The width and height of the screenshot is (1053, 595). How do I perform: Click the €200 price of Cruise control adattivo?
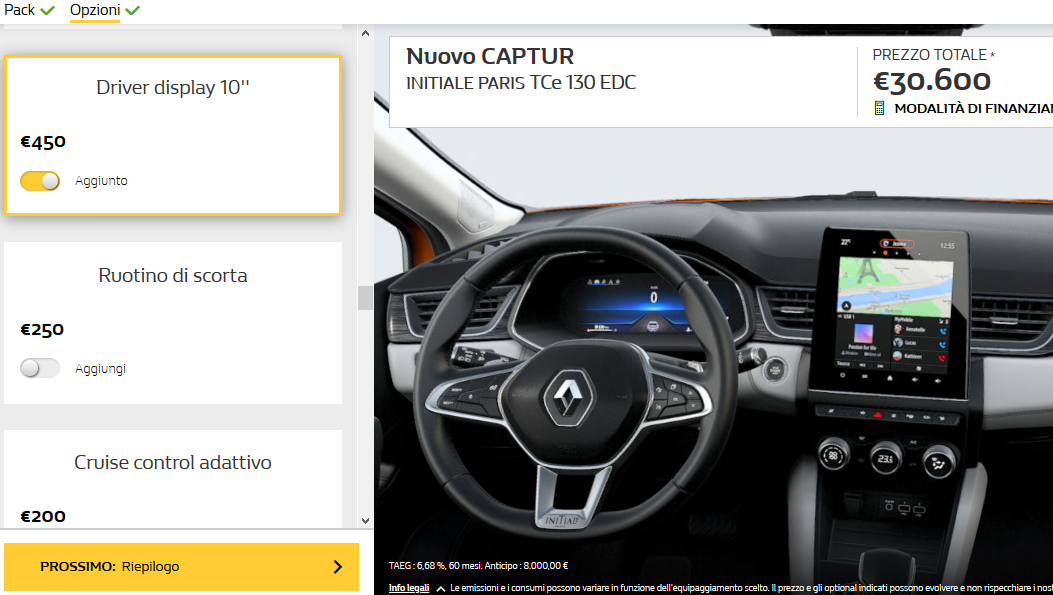coord(43,516)
